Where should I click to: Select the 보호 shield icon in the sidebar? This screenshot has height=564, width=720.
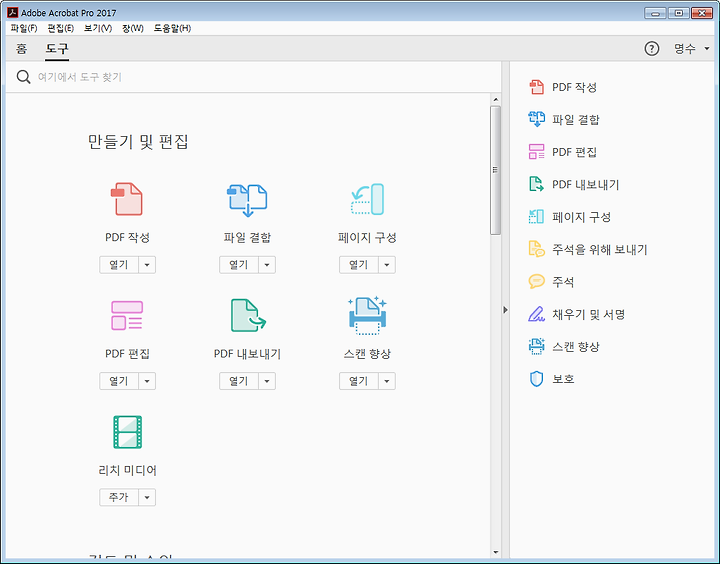point(536,379)
